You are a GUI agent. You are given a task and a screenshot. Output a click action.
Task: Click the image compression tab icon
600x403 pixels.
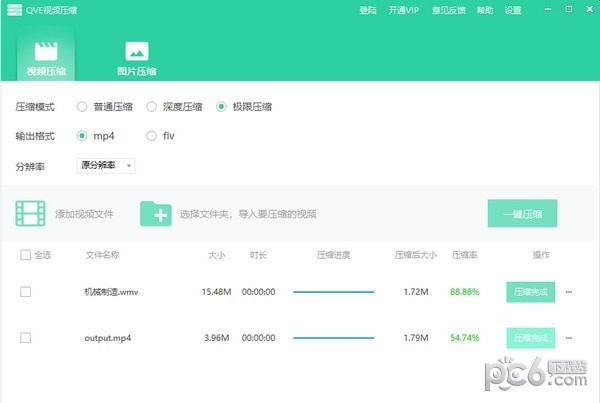[x=137, y=51]
